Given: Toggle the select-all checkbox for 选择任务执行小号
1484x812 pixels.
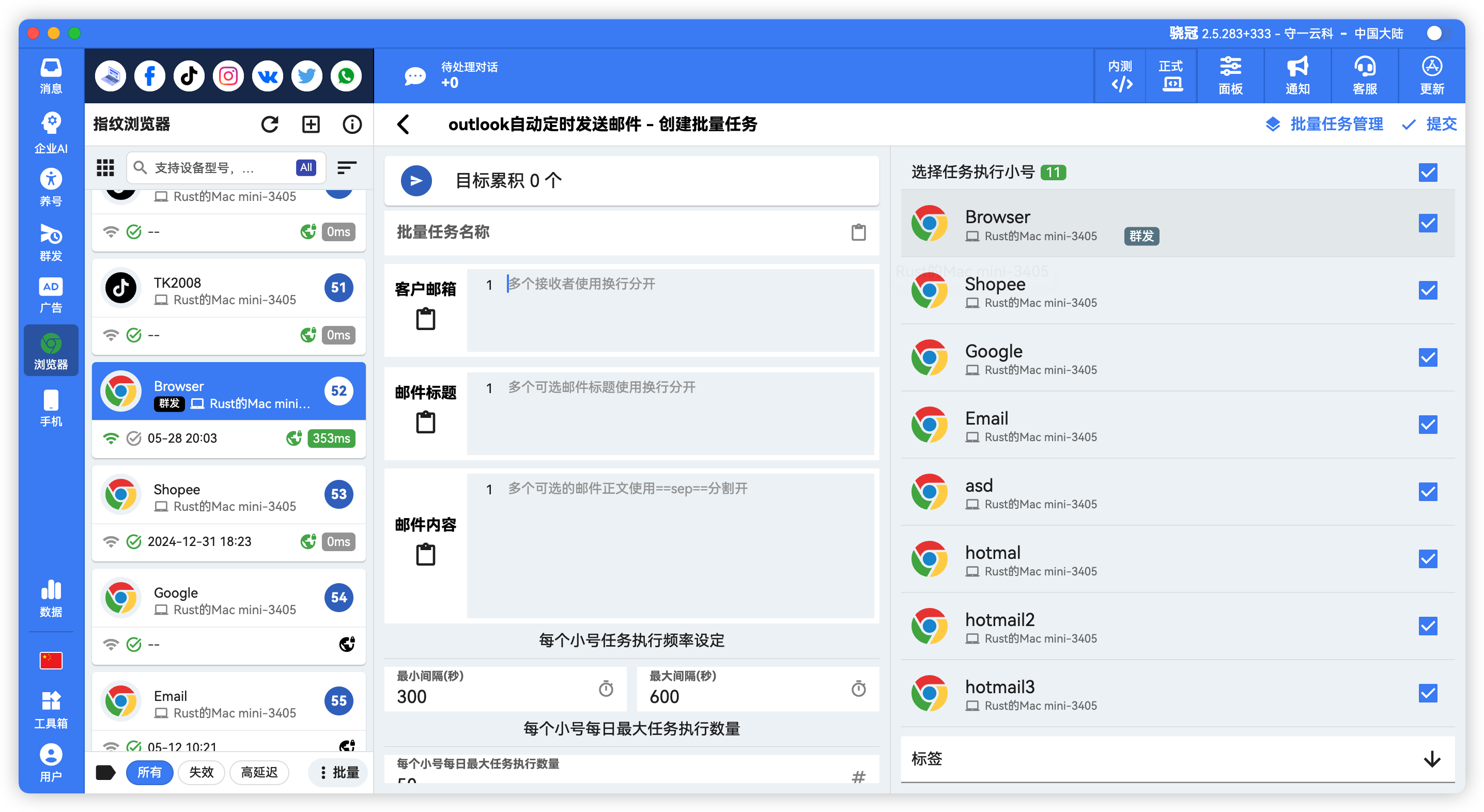Looking at the screenshot, I should pyautogui.click(x=1428, y=172).
